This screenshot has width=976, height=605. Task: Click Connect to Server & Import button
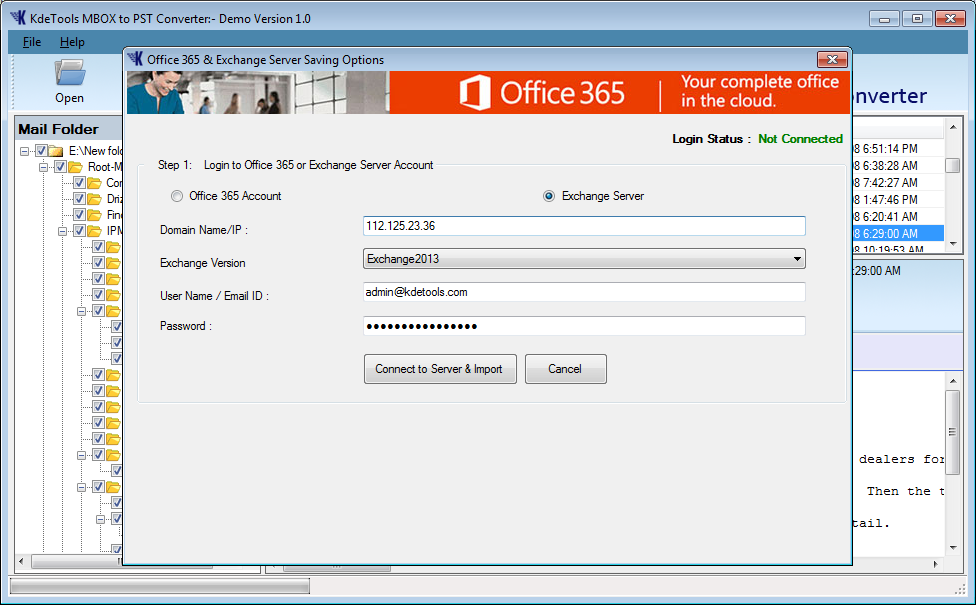[439, 369]
